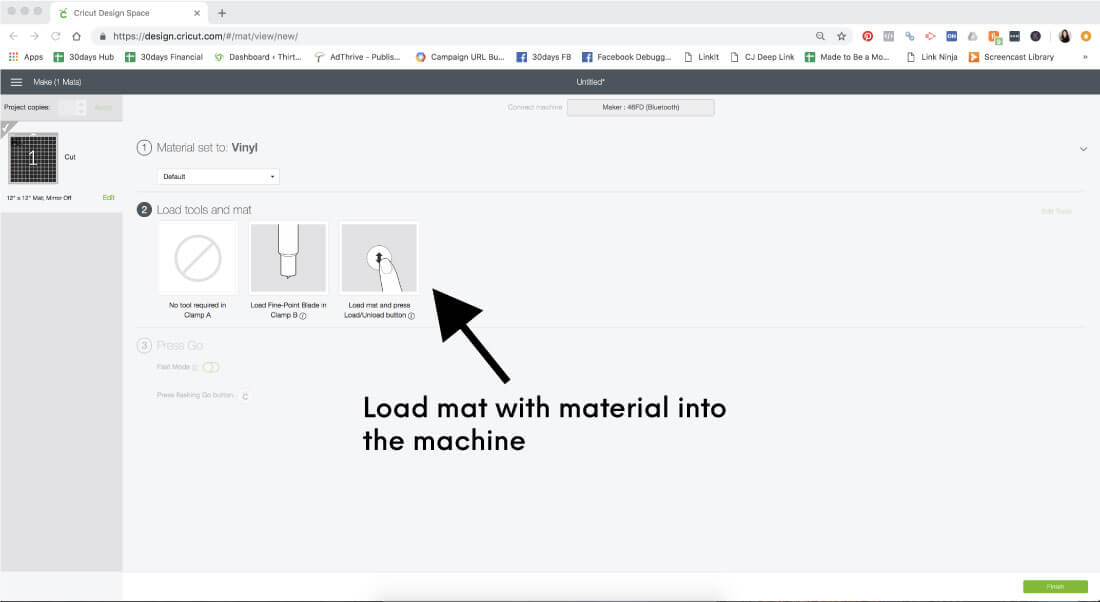This screenshot has width=1100, height=602.
Task: Open the Apps launcher in bookmarks bar
Action: click(25, 57)
